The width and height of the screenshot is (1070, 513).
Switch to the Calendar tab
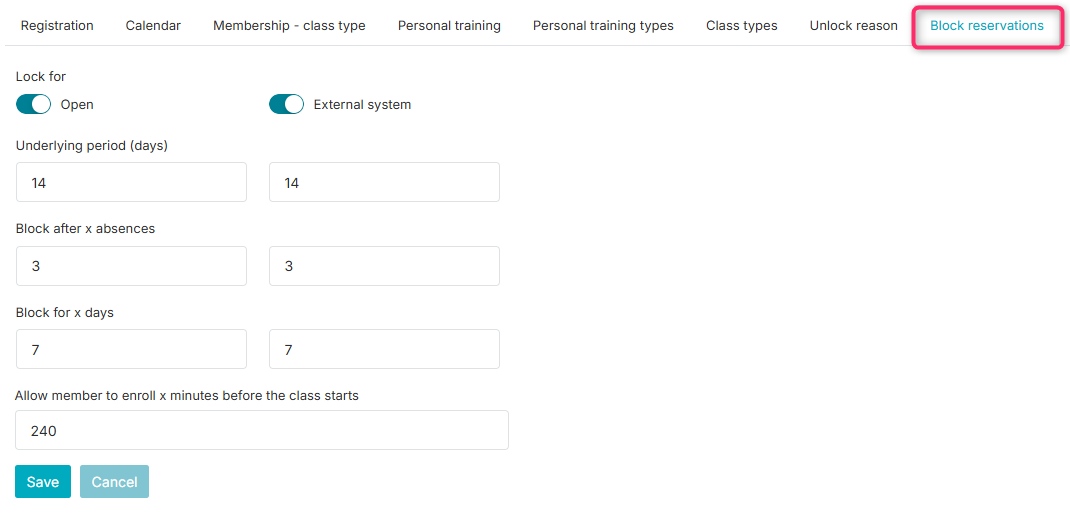(x=153, y=26)
